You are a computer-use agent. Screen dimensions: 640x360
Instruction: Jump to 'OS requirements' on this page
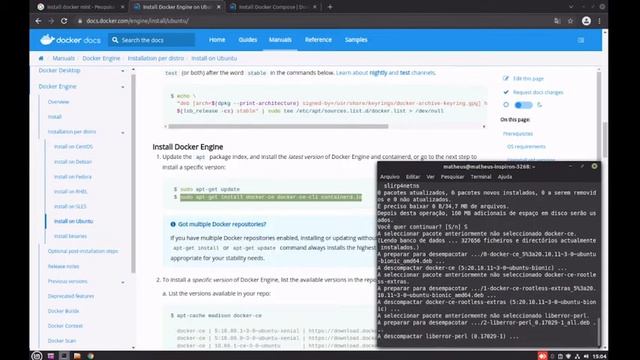(526, 147)
